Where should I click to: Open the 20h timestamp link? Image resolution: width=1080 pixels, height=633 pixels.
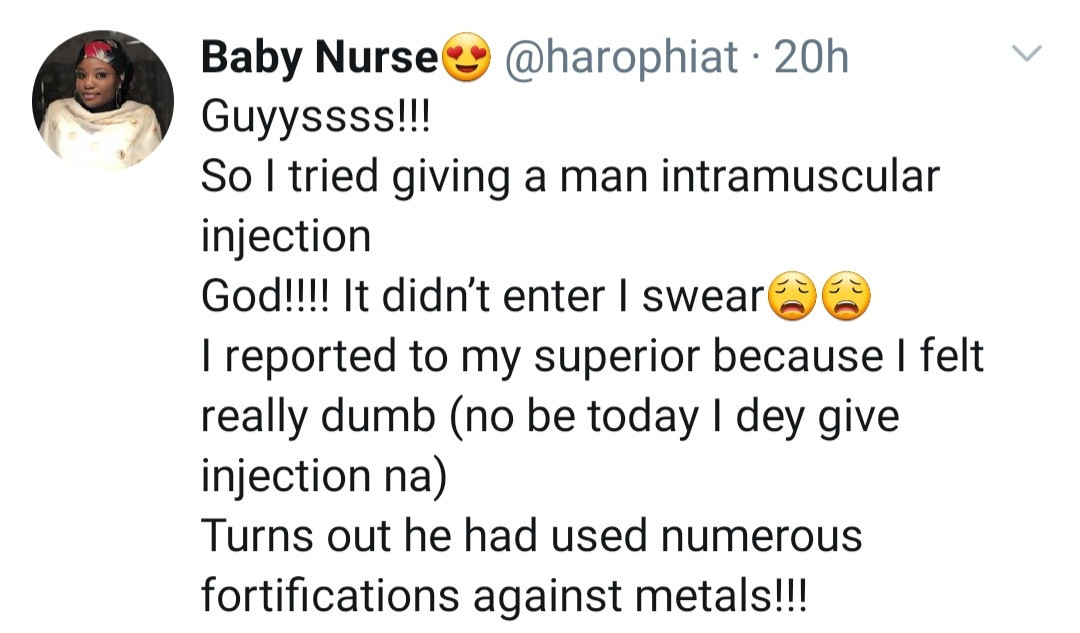click(812, 59)
